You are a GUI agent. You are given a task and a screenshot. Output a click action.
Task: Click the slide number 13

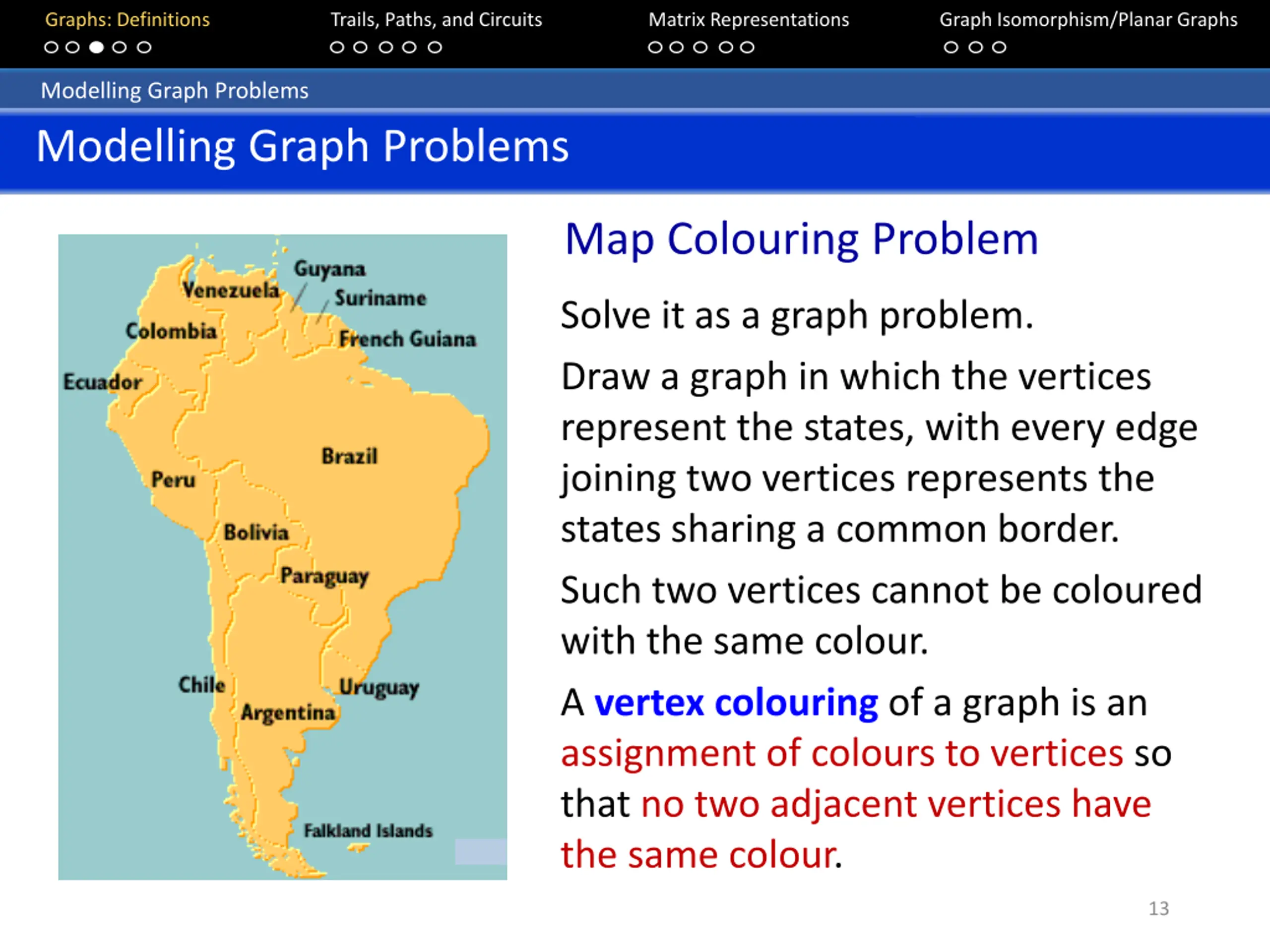(1158, 908)
